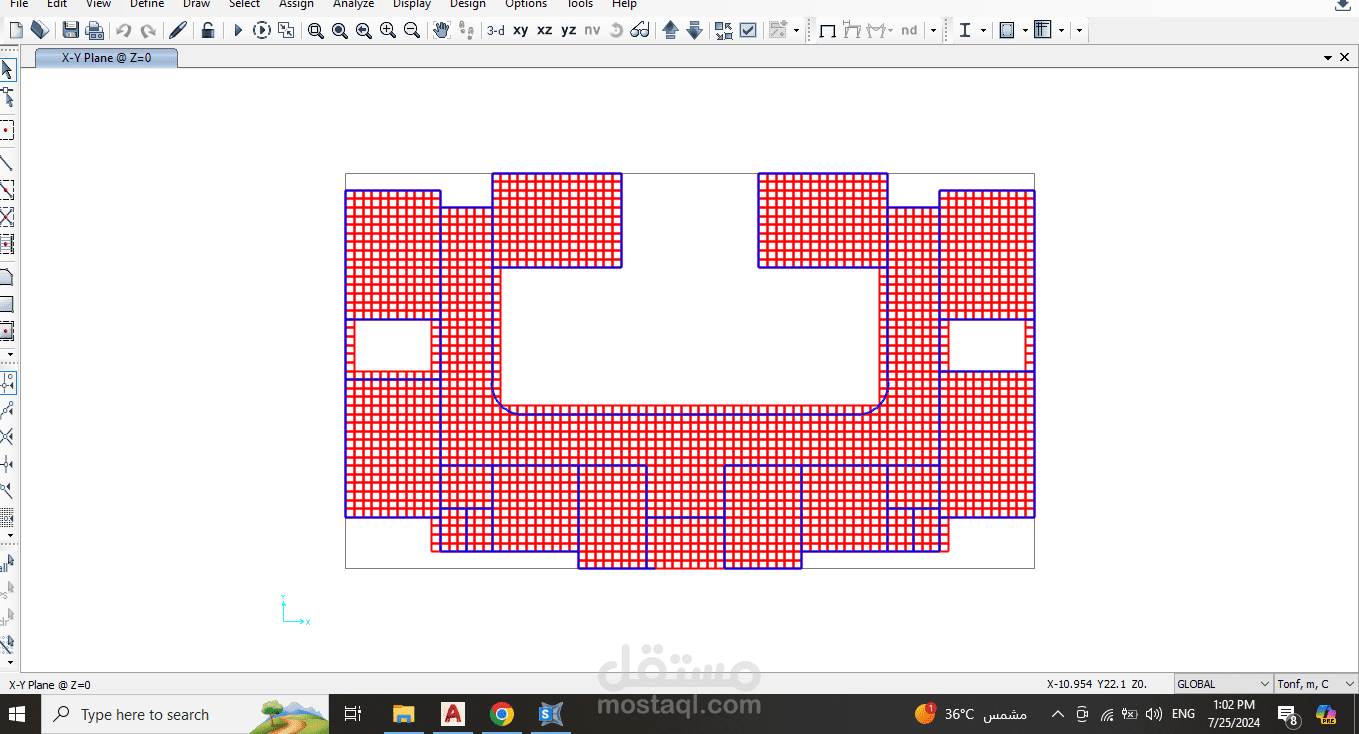
Task: Open the Draw menu
Action: (x=196, y=4)
